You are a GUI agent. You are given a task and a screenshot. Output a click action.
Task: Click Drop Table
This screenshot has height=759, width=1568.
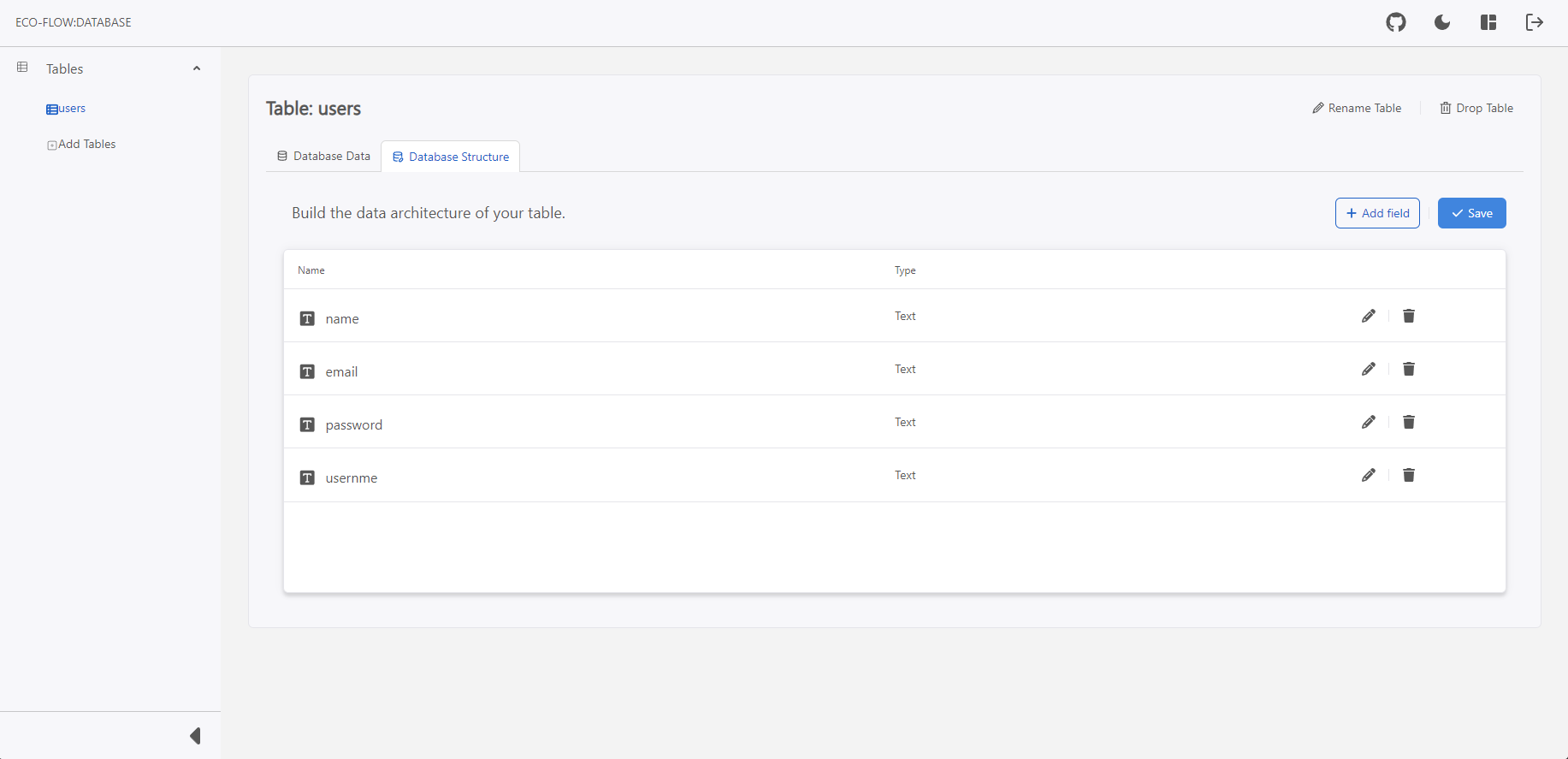tap(1476, 108)
